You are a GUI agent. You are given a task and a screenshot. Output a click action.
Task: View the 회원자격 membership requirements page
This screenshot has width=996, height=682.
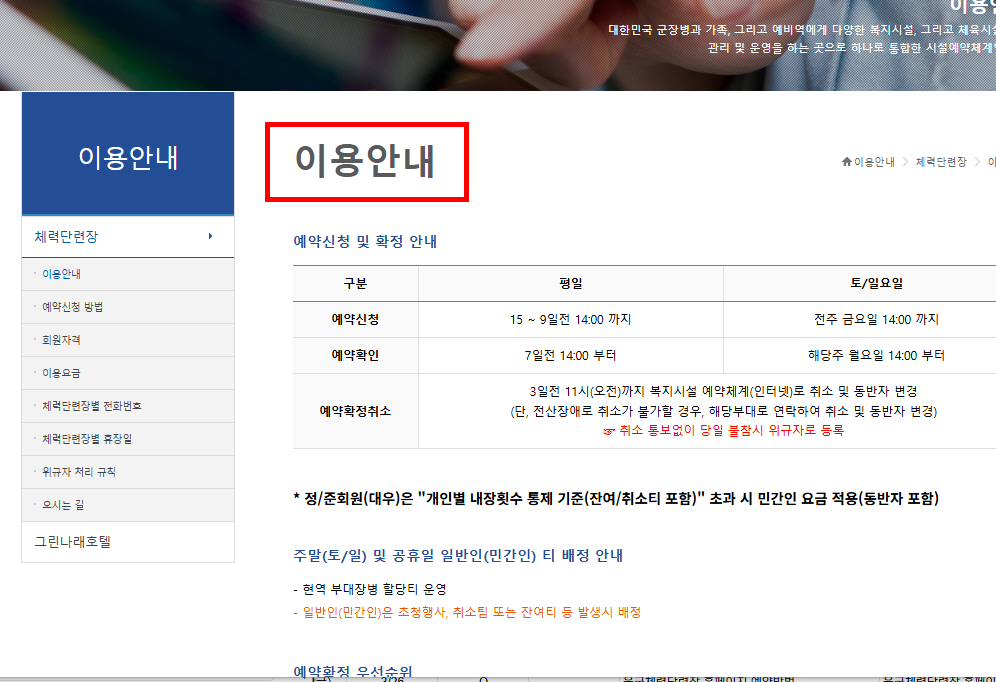(62, 339)
